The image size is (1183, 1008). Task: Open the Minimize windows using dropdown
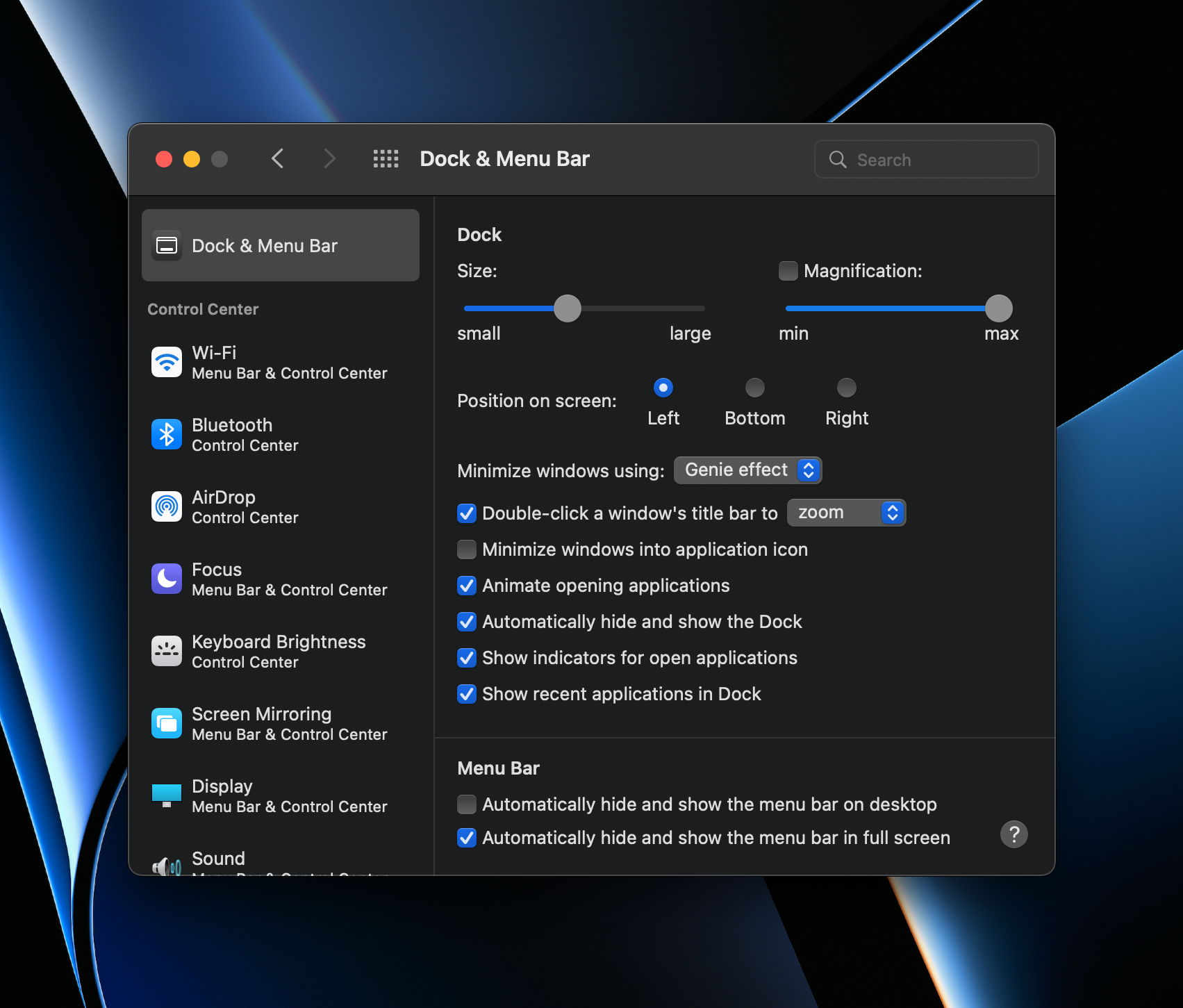747,470
